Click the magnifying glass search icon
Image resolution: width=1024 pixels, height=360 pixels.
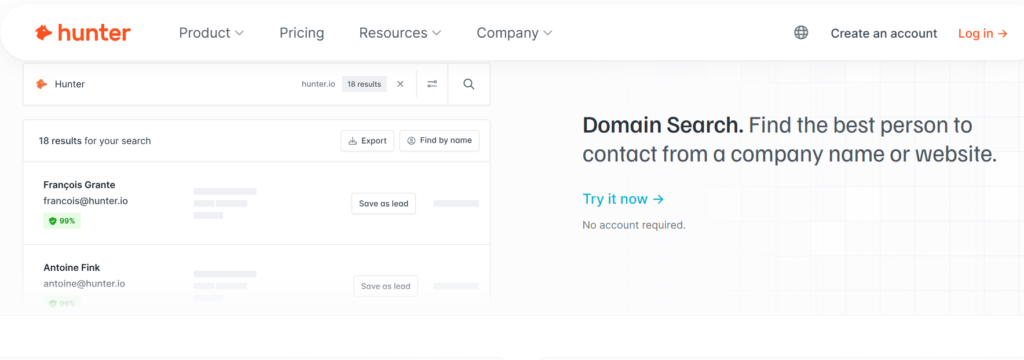pyautogui.click(x=468, y=84)
